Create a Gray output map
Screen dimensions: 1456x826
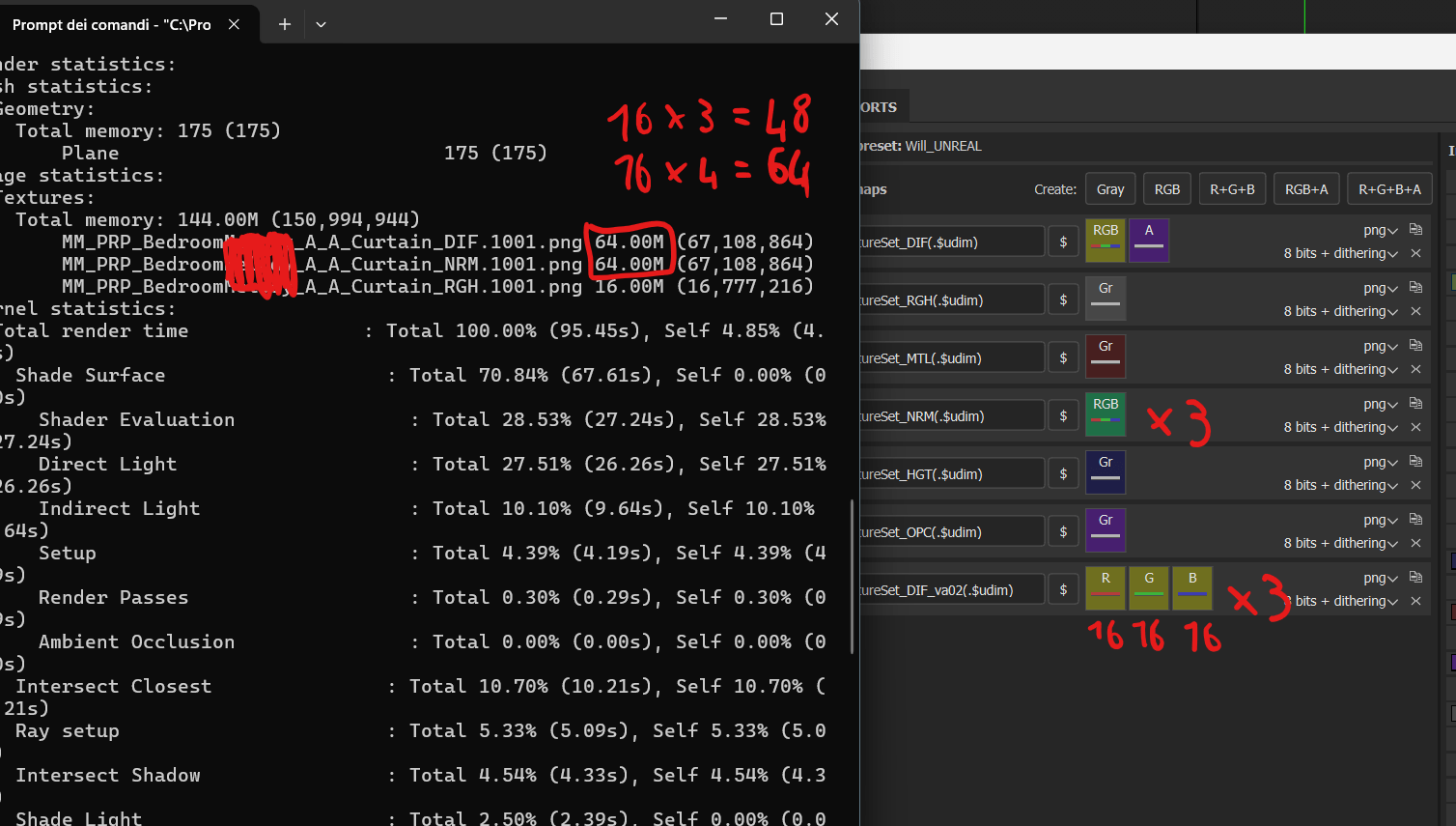pos(1110,189)
